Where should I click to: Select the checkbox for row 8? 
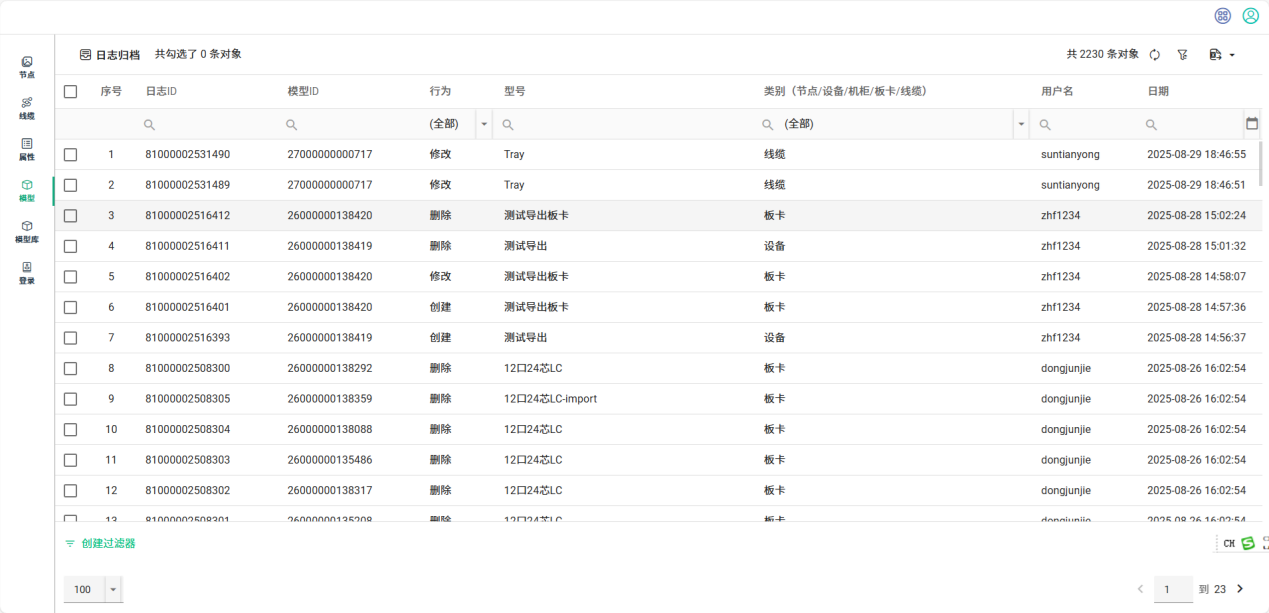70,368
